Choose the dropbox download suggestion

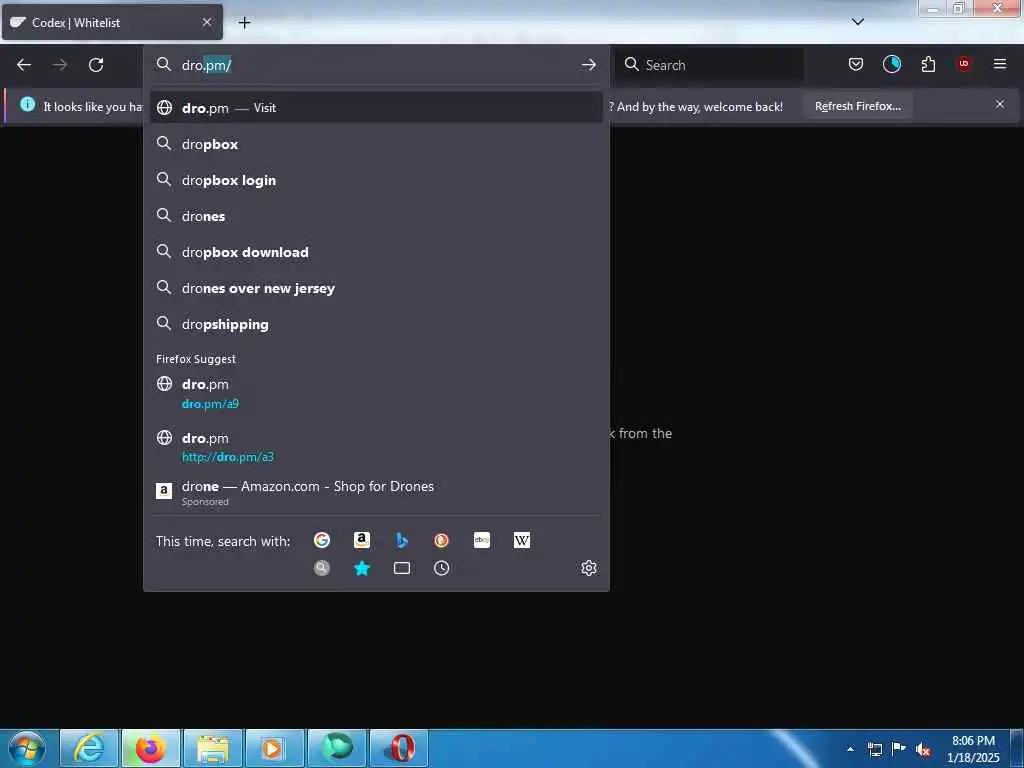376,251
